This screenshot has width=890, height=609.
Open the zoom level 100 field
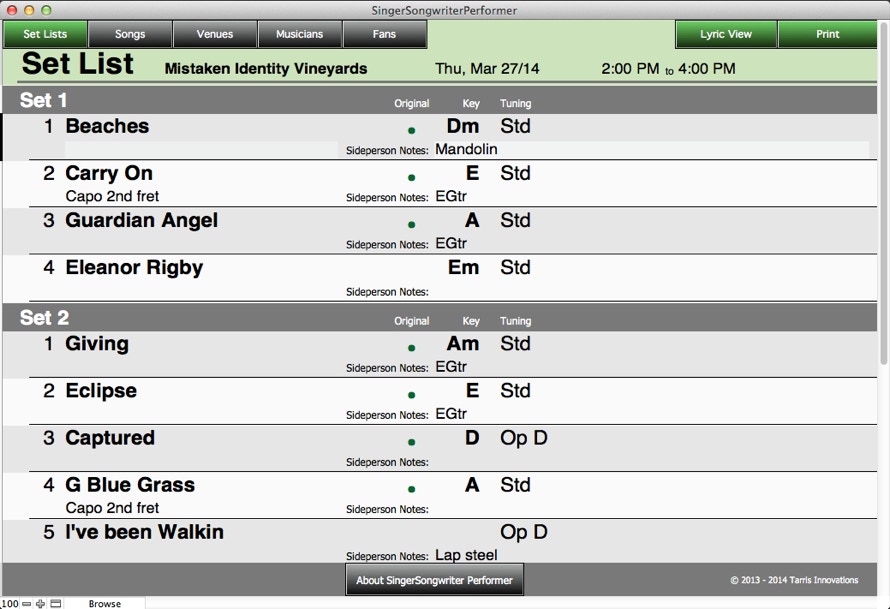tap(9, 604)
